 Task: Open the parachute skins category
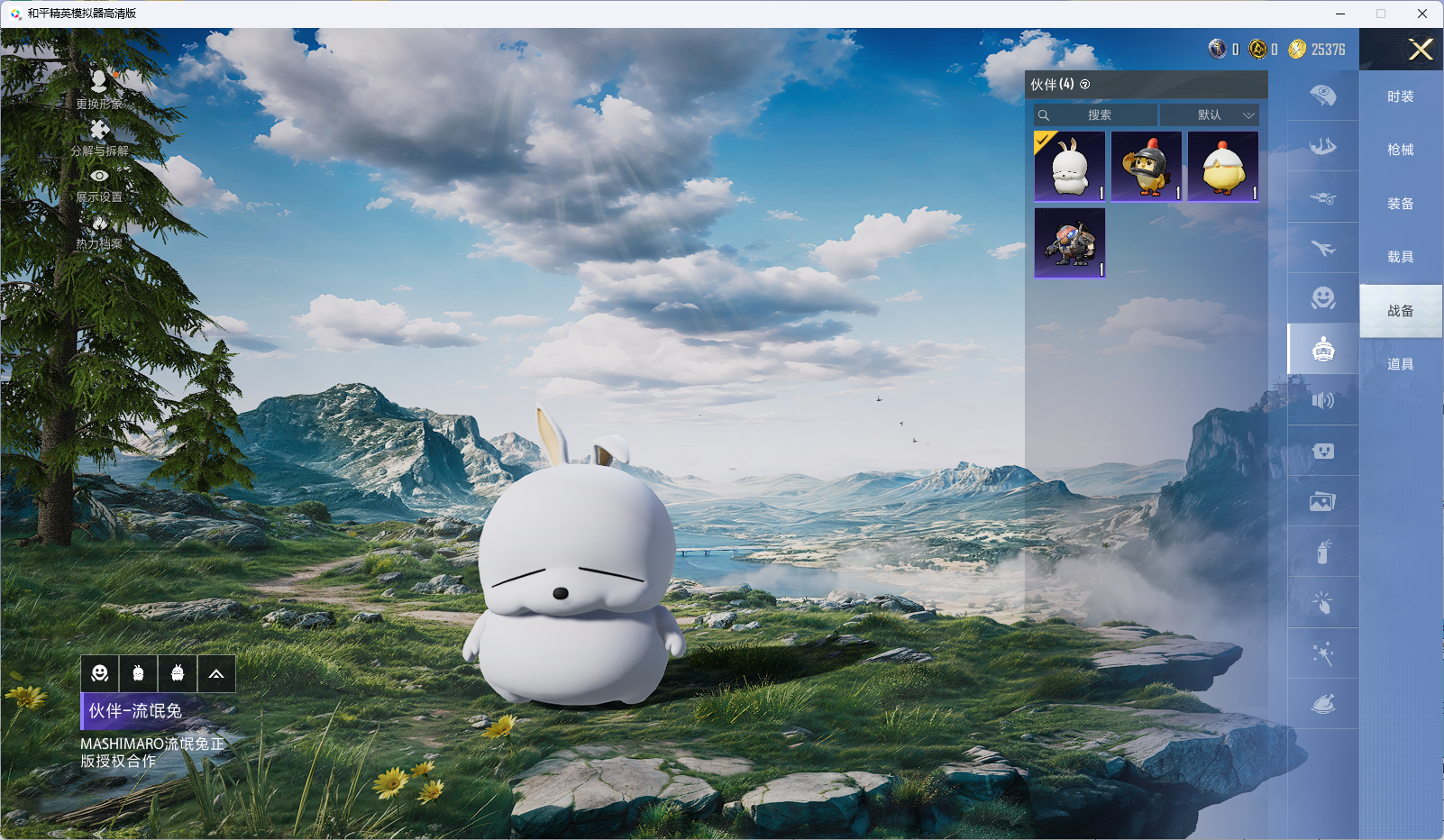click(1322, 96)
